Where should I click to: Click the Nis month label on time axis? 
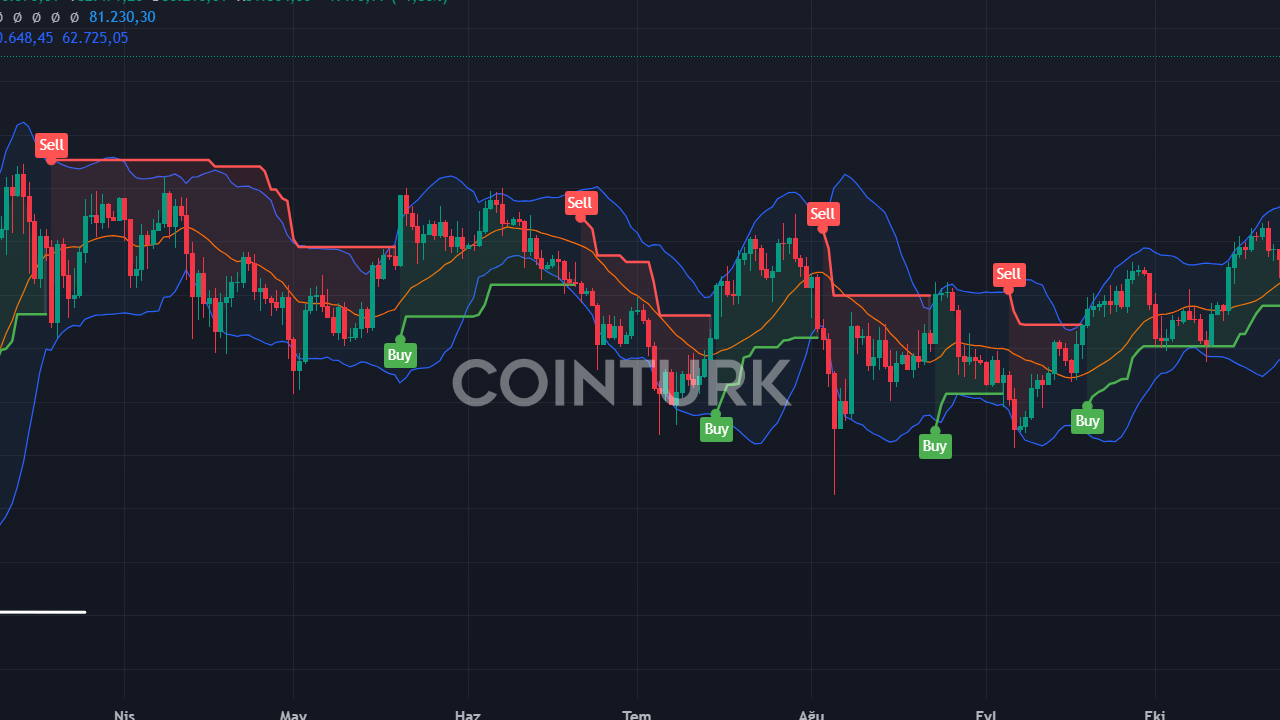pos(124,714)
